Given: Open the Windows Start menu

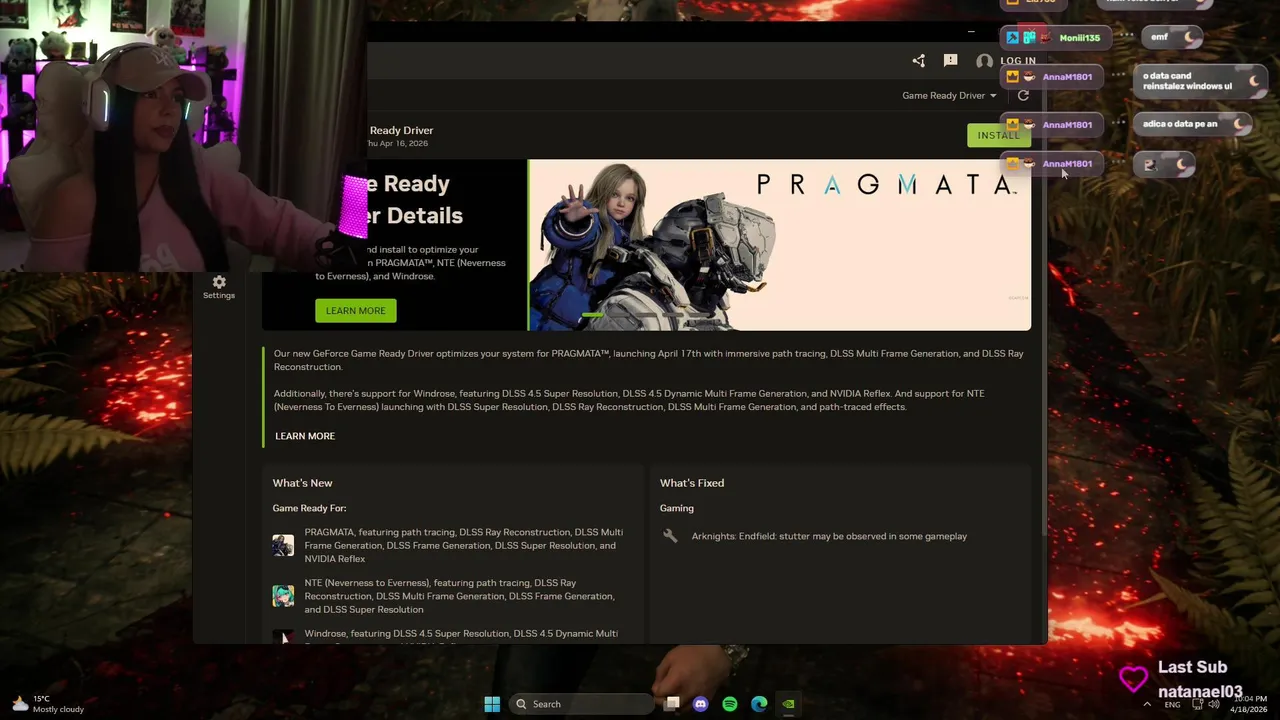Looking at the screenshot, I should click(492, 704).
